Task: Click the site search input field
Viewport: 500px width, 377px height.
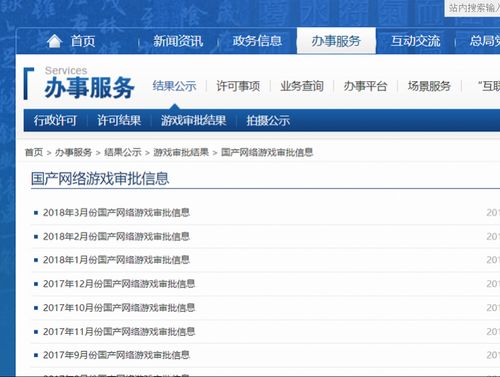Action: point(473,8)
